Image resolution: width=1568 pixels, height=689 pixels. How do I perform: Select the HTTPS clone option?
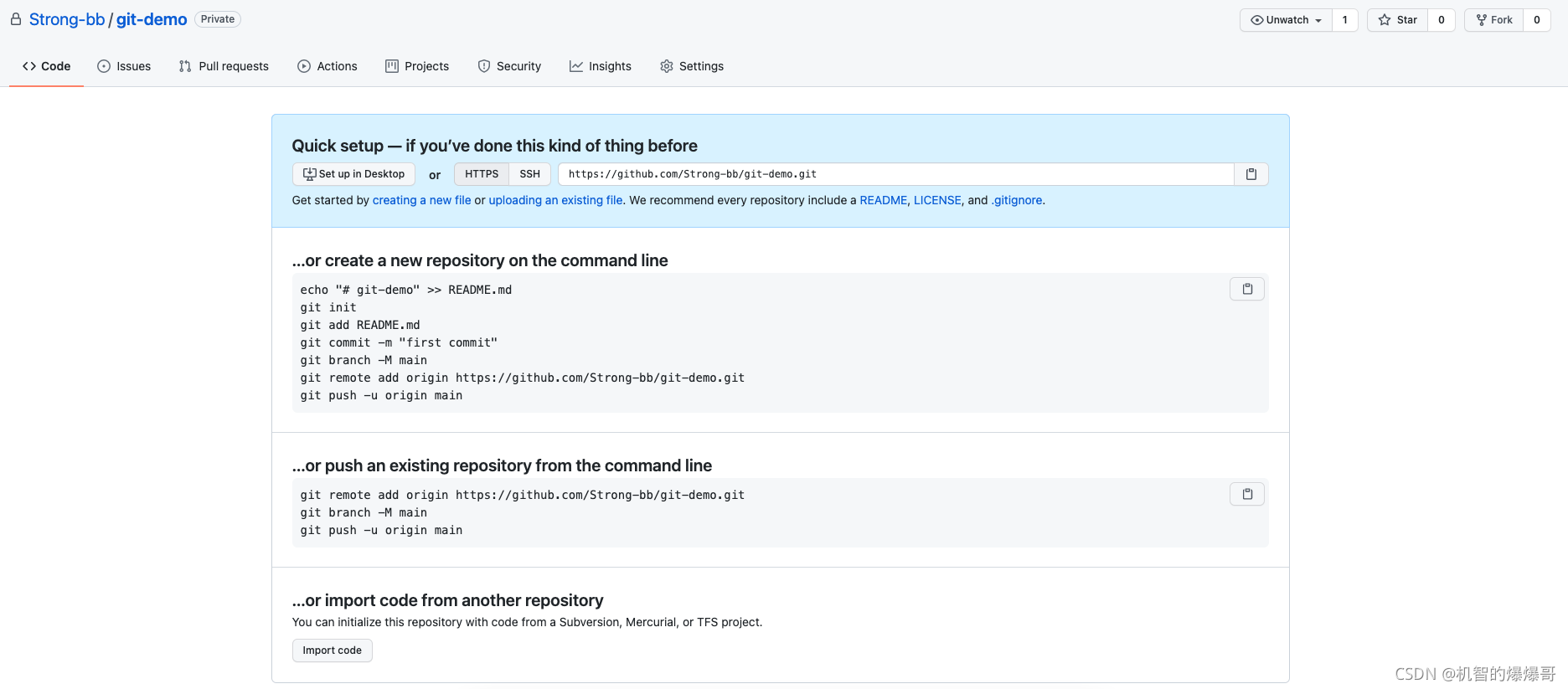click(x=482, y=174)
